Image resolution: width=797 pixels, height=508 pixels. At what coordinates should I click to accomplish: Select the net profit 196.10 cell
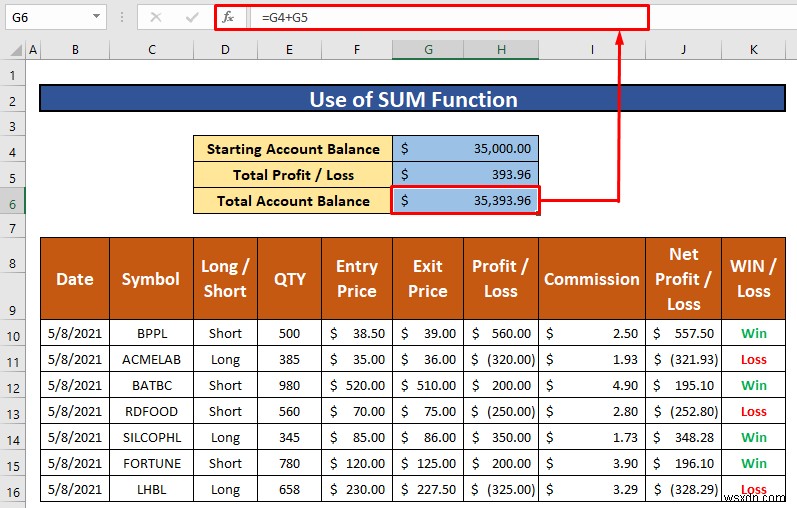[x=684, y=463]
